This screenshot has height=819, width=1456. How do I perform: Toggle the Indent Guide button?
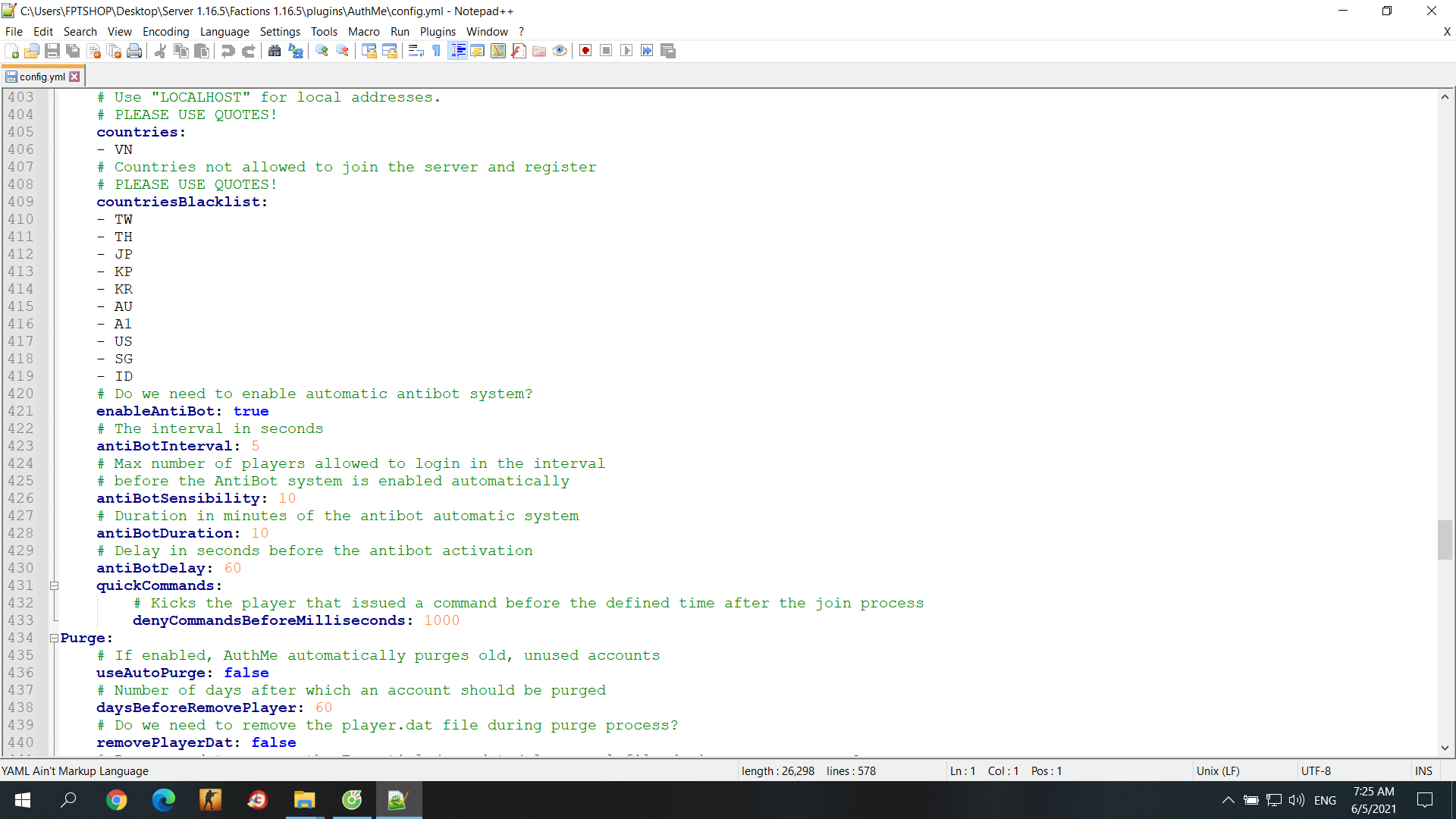tap(457, 51)
